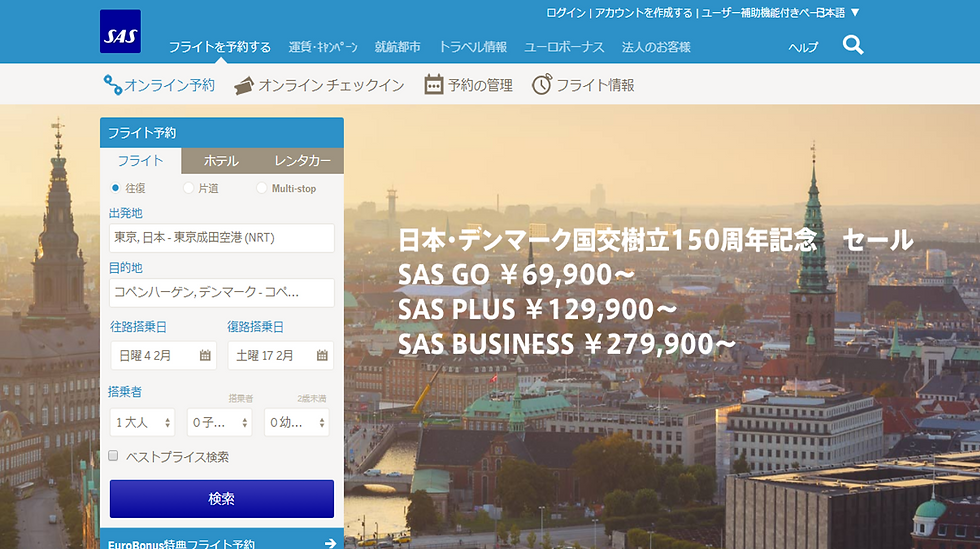Viewport: 980px width, 549px height.
Task: Open the outbound date calendar icon
Action: (x=205, y=355)
